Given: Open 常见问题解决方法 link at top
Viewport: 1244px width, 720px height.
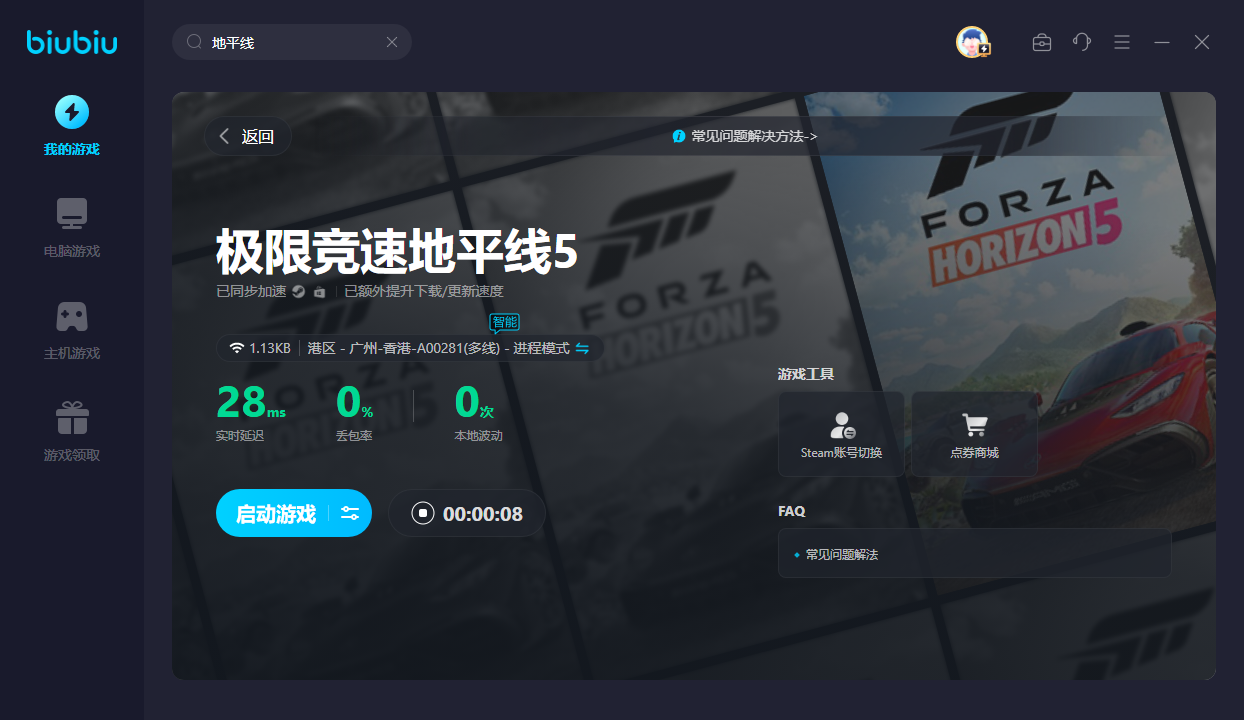Looking at the screenshot, I should [x=746, y=136].
